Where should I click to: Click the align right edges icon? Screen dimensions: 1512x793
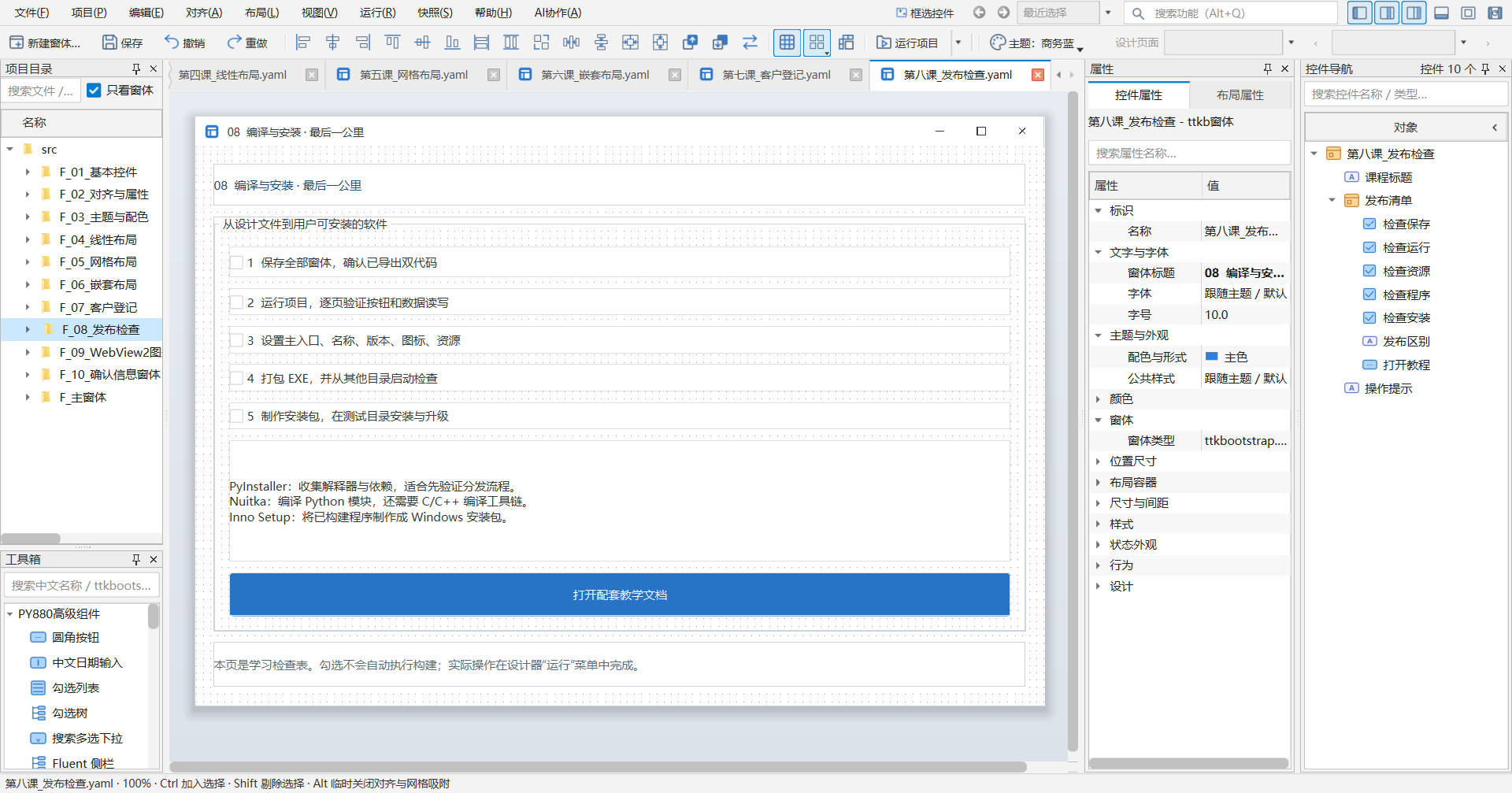(x=363, y=43)
